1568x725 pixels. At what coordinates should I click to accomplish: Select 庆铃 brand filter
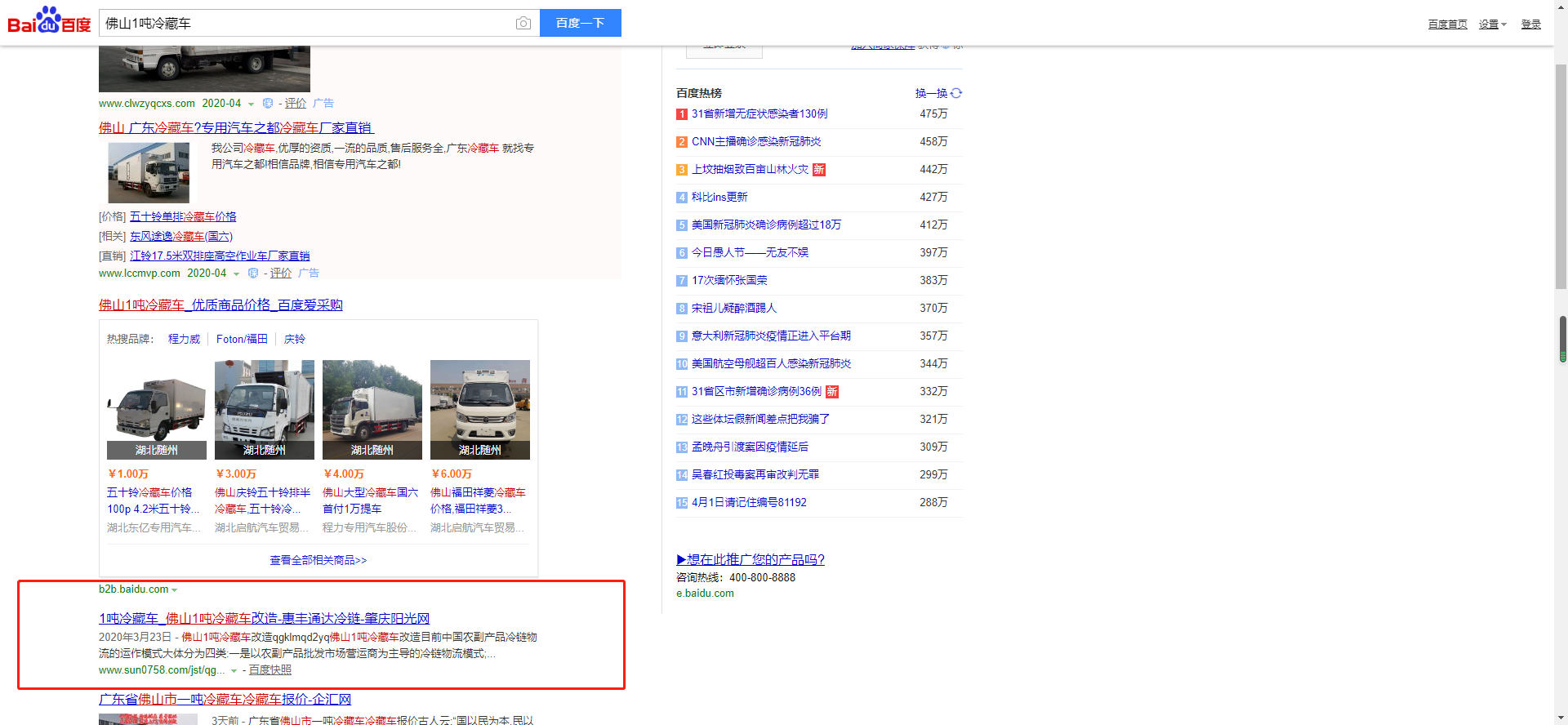tap(294, 339)
